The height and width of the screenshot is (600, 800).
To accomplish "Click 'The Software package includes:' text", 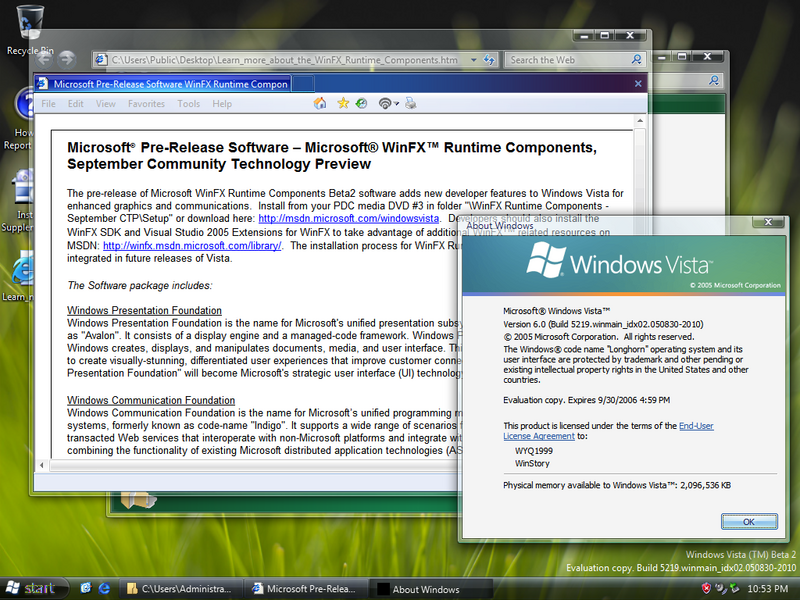I will (x=140, y=285).
